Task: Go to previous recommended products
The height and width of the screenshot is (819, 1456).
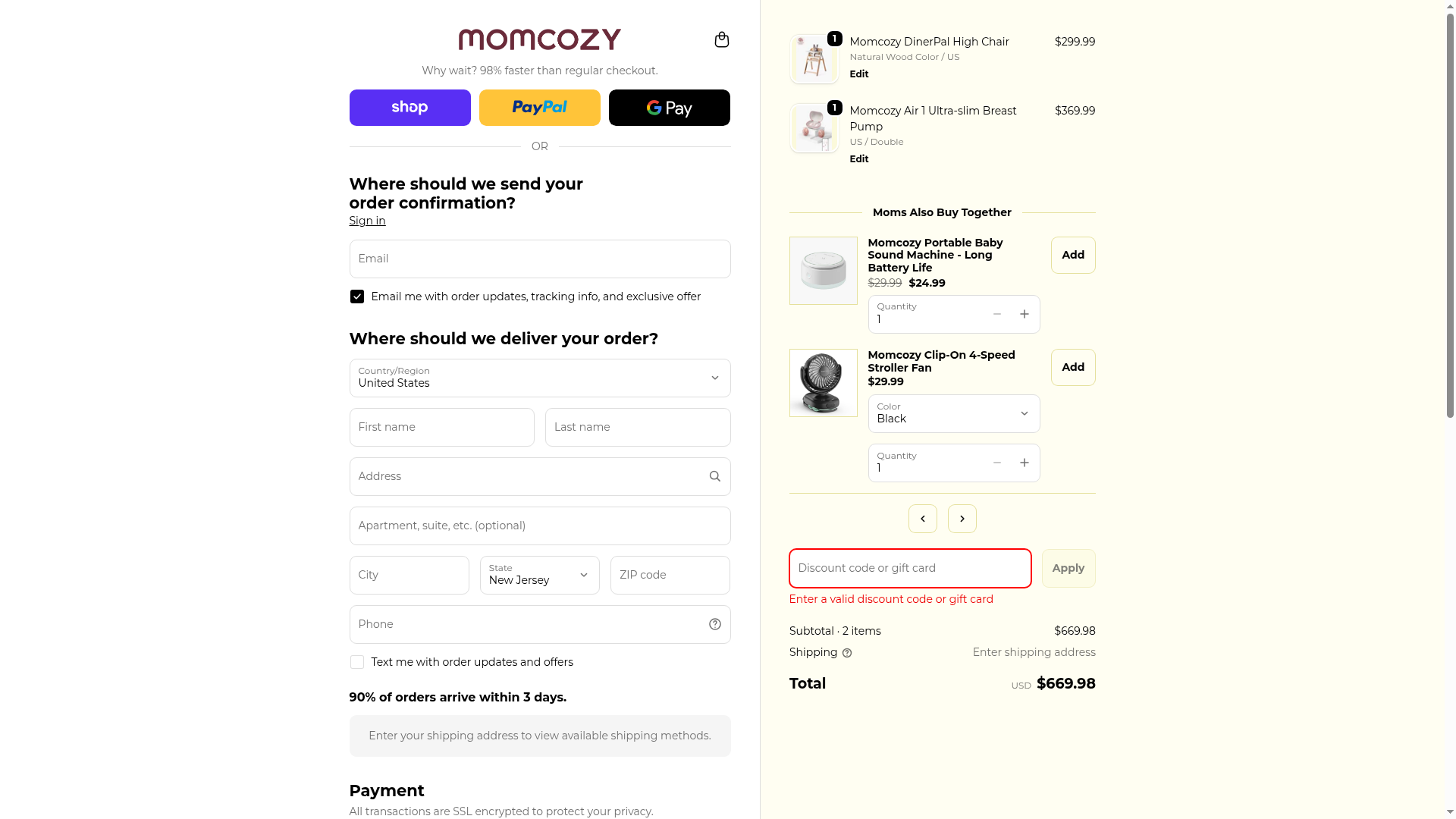Action: 922,519
